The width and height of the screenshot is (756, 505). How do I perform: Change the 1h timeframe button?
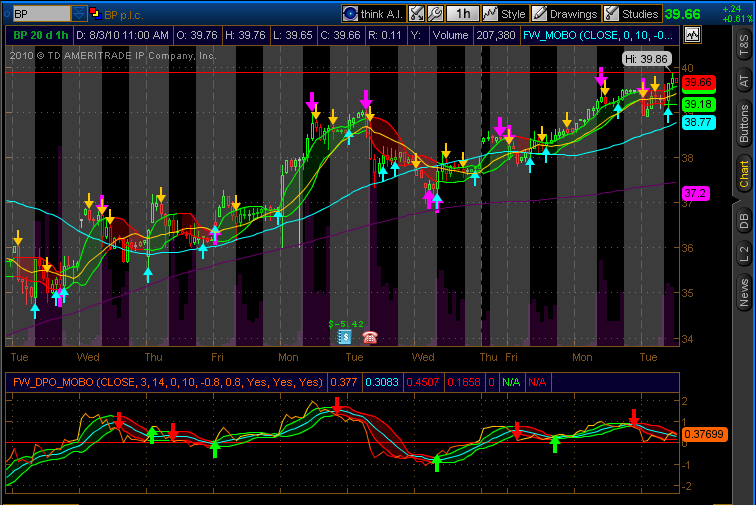coord(463,14)
